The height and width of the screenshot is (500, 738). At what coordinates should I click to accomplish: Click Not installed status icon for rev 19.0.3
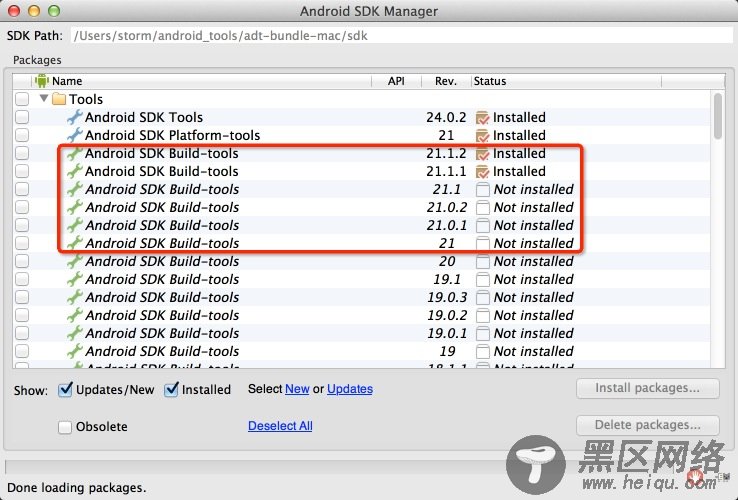482,298
